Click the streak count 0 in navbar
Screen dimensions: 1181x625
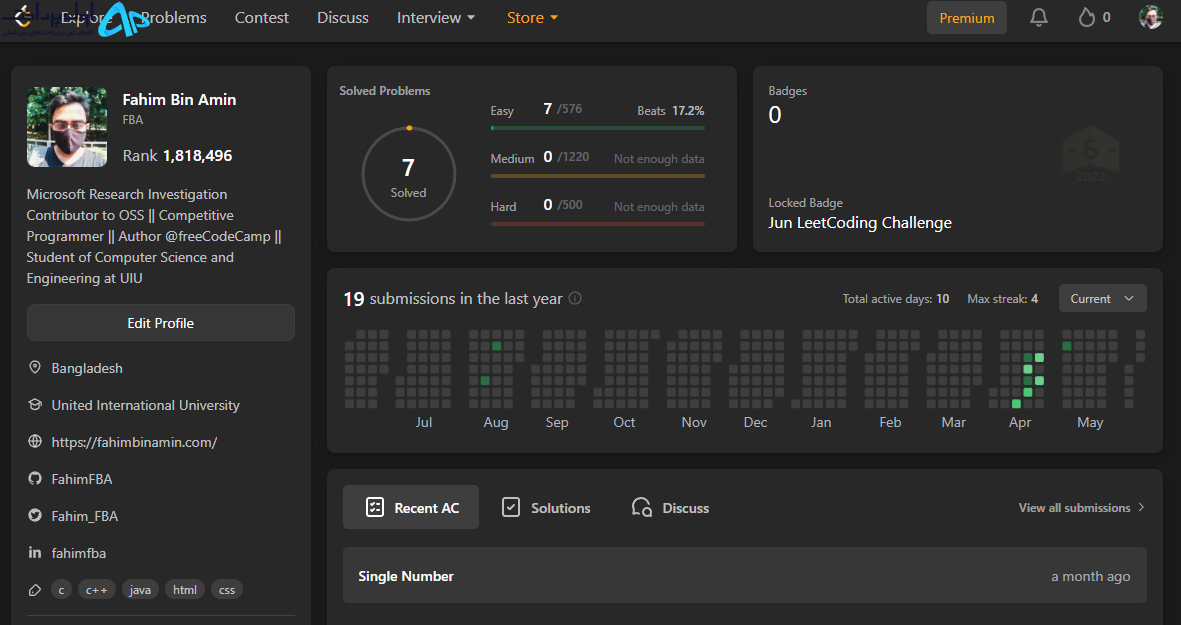pyautogui.click(x=1106, y=17)
